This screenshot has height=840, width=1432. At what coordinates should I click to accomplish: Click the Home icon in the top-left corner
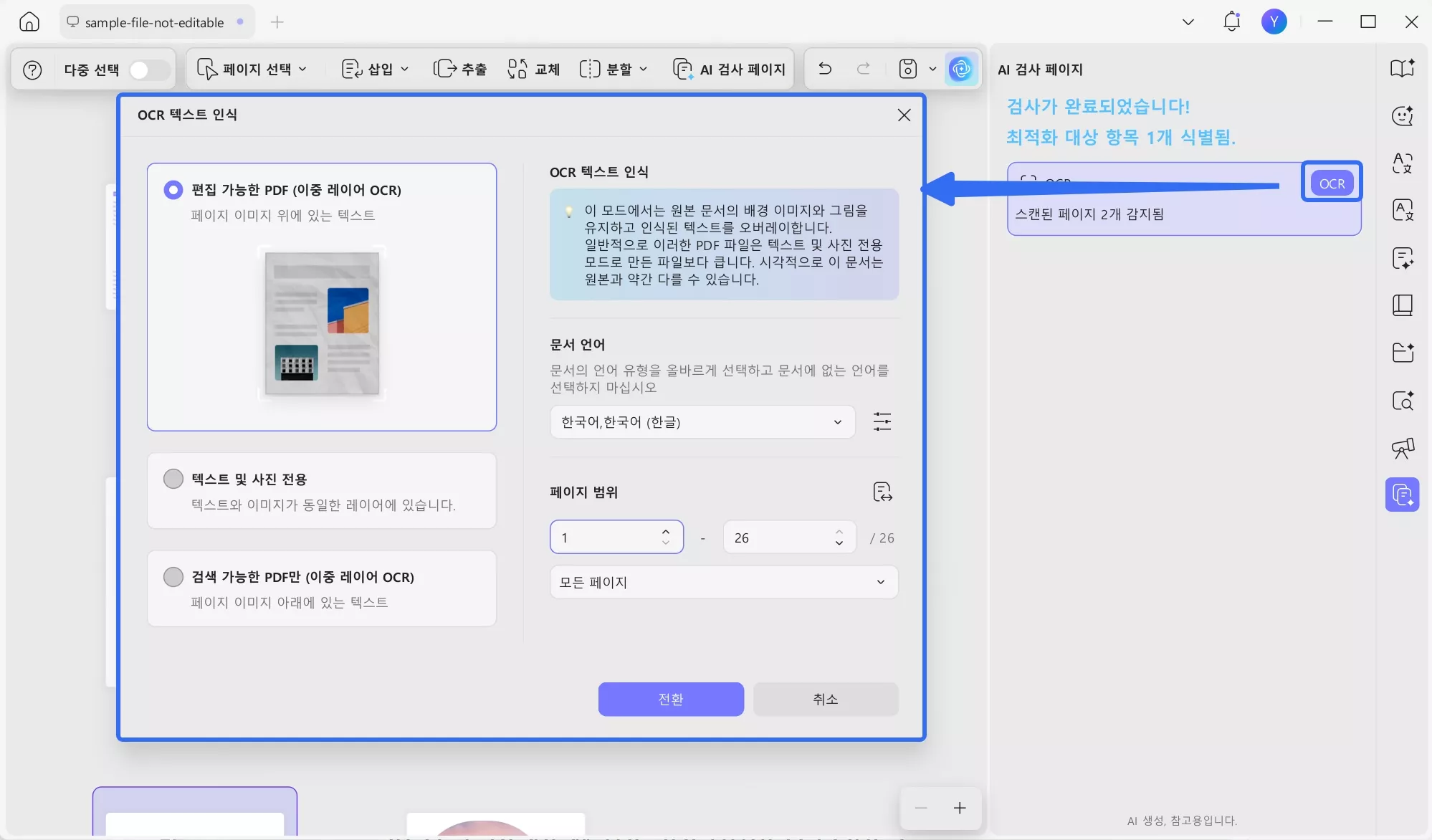pyautogui.click(x=29, y=22)
